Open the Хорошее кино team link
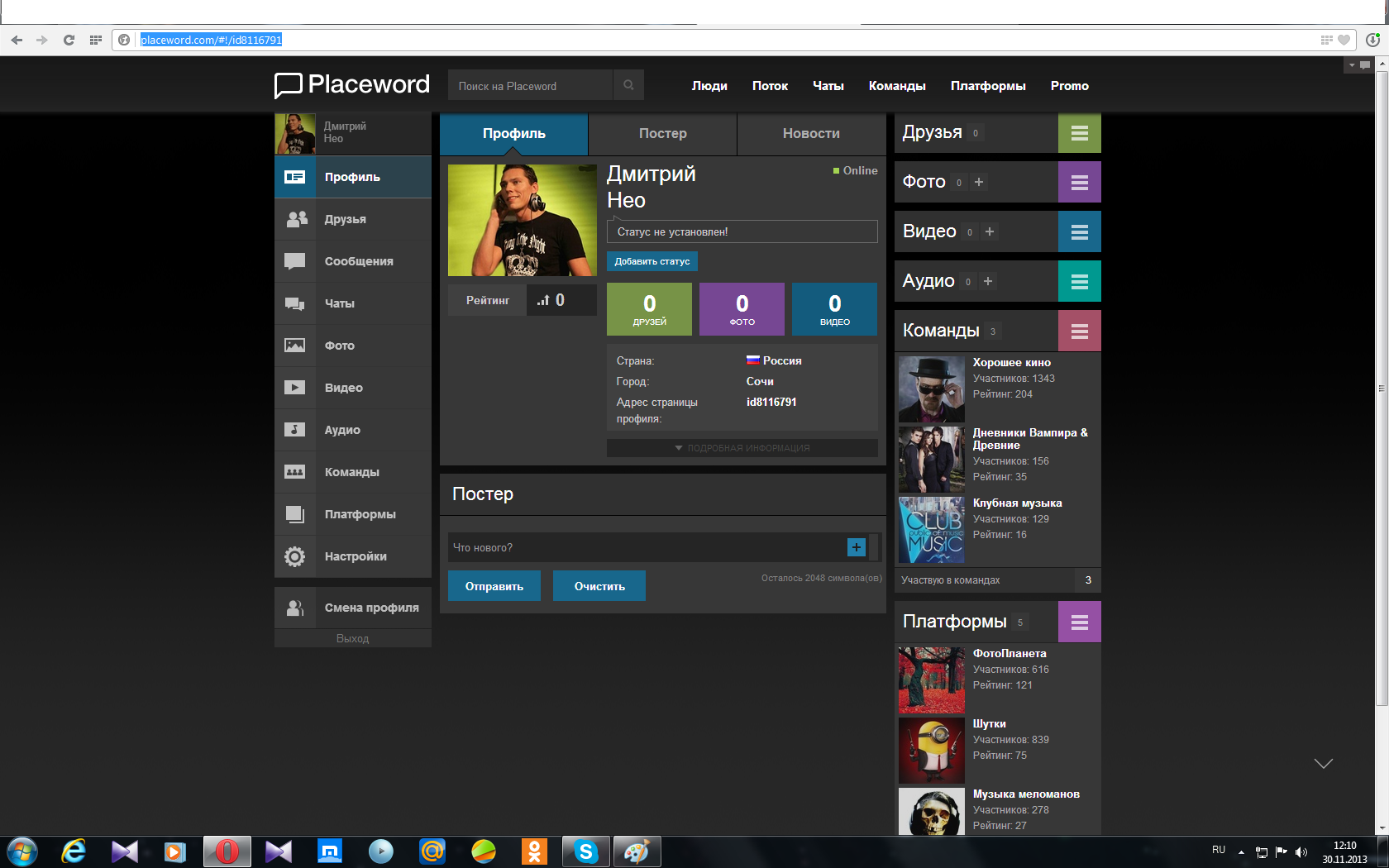 (1012, 362)
